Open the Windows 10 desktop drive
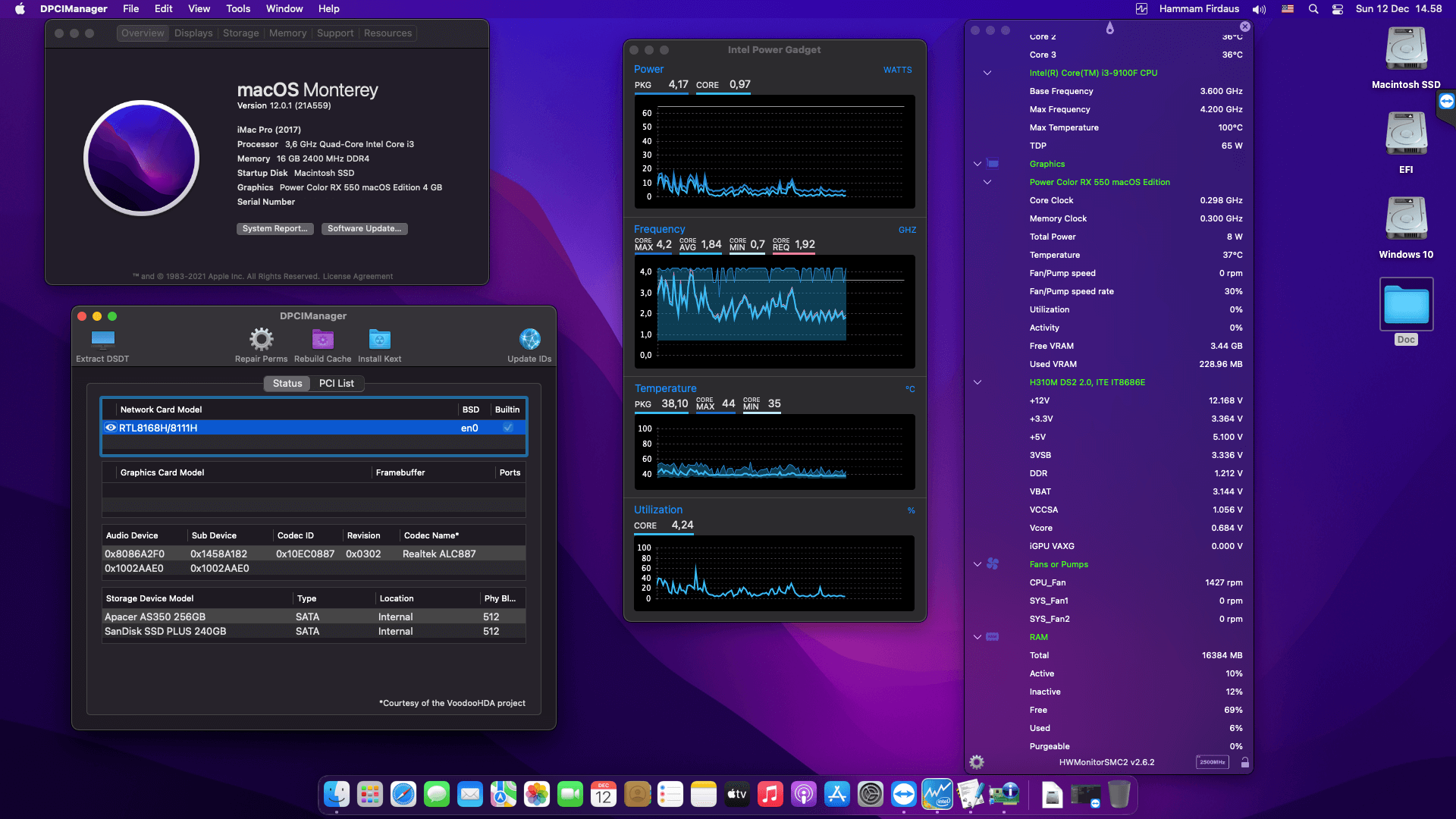 click(x=1406, y=219)
